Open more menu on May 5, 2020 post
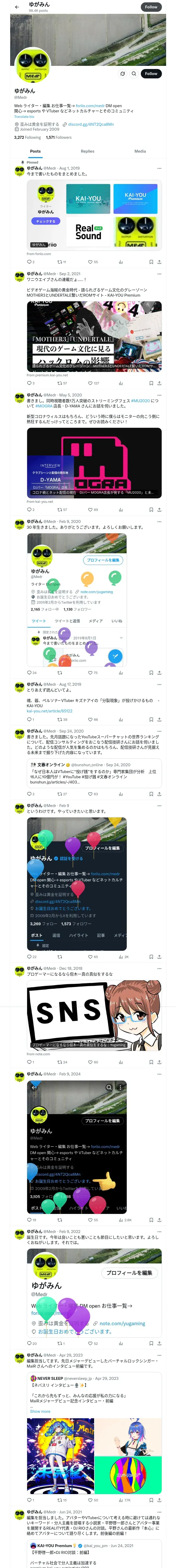 [160, 395]
